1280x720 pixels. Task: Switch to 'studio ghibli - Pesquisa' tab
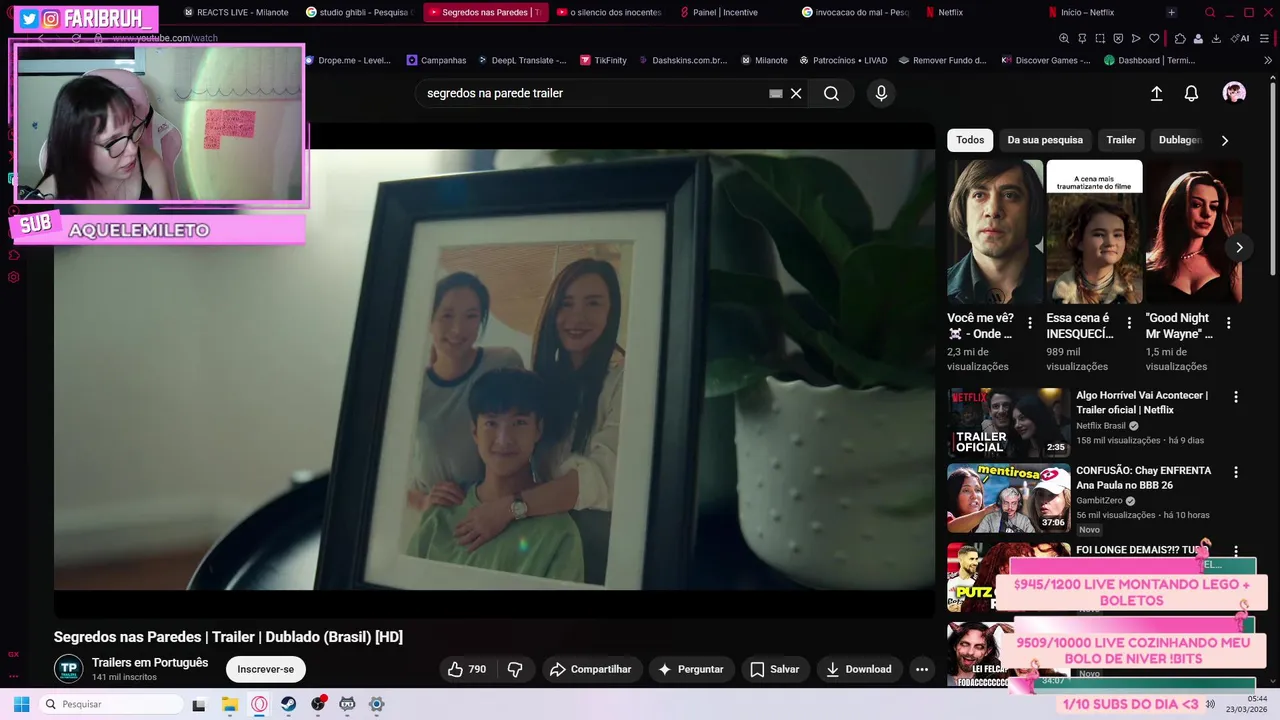[x=358, y=13]
